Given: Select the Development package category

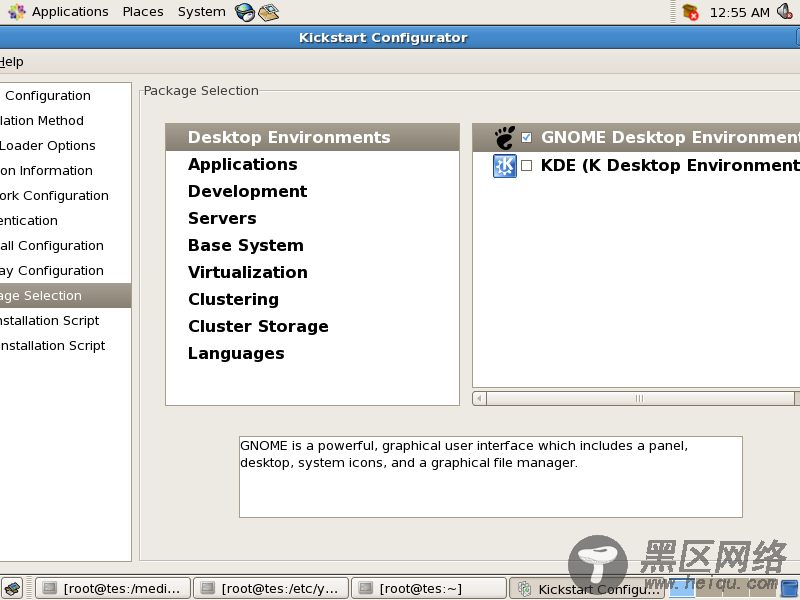Looking at the screenshot, I should (x=312, y=191).
